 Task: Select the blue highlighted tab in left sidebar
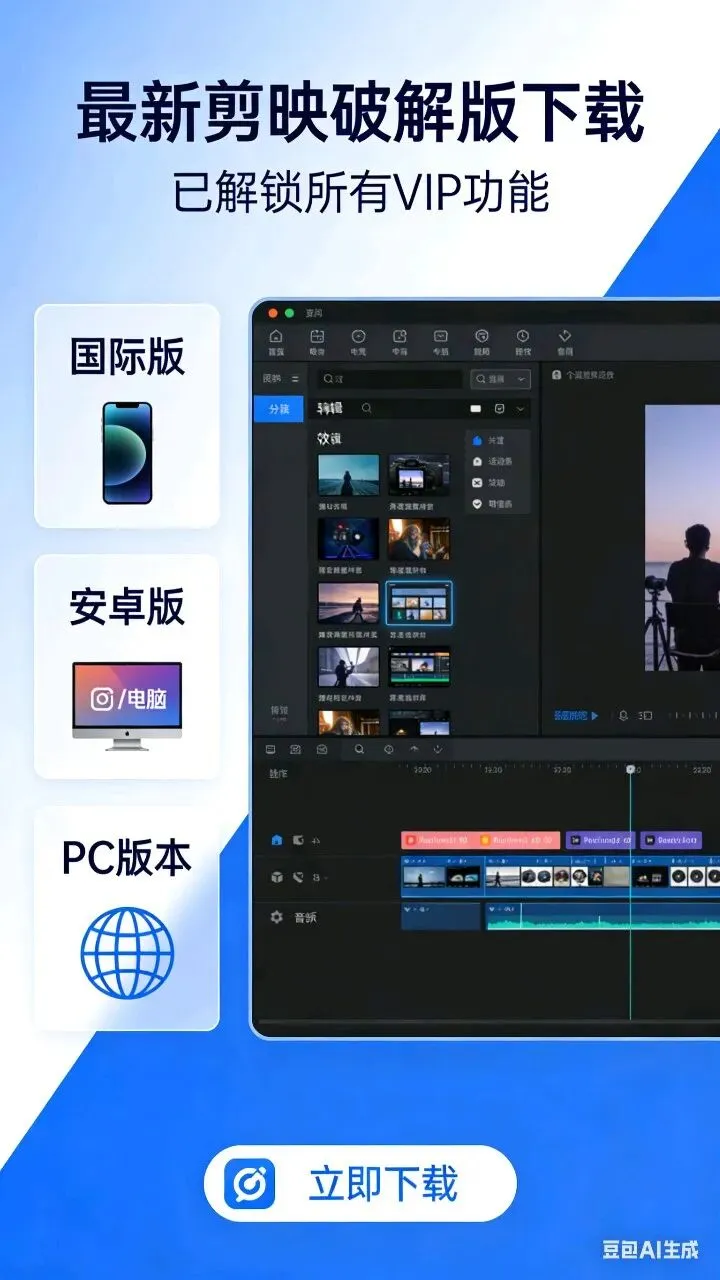click(x=278, y=409)
